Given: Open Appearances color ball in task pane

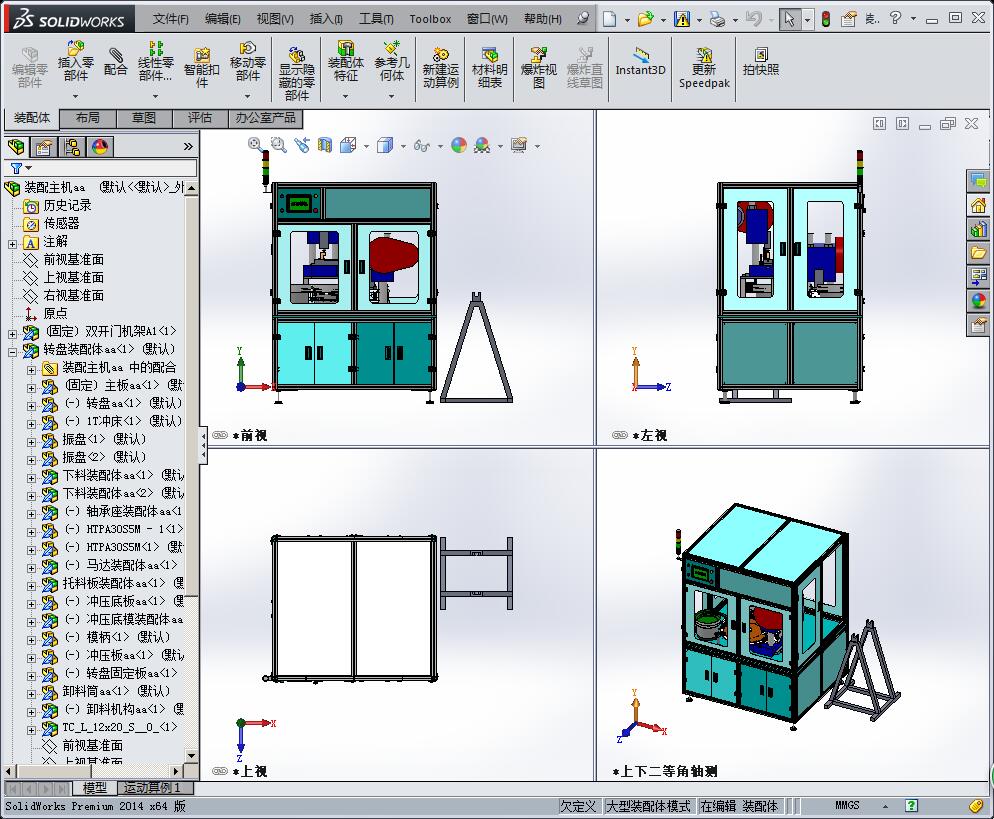Looking at the screenshot, I should 978,300.
